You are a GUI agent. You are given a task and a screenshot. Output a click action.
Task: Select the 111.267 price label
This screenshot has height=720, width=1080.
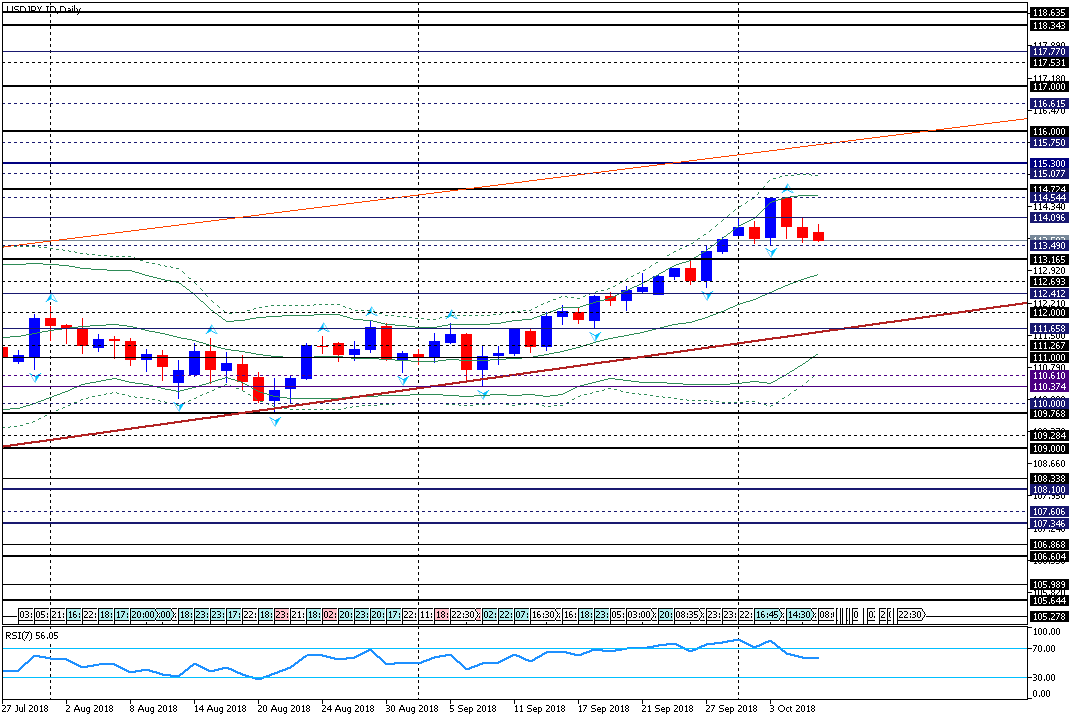pos(1049,346)
